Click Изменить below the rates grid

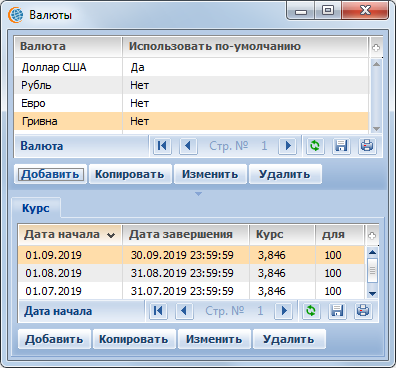[x=214, y=339]
